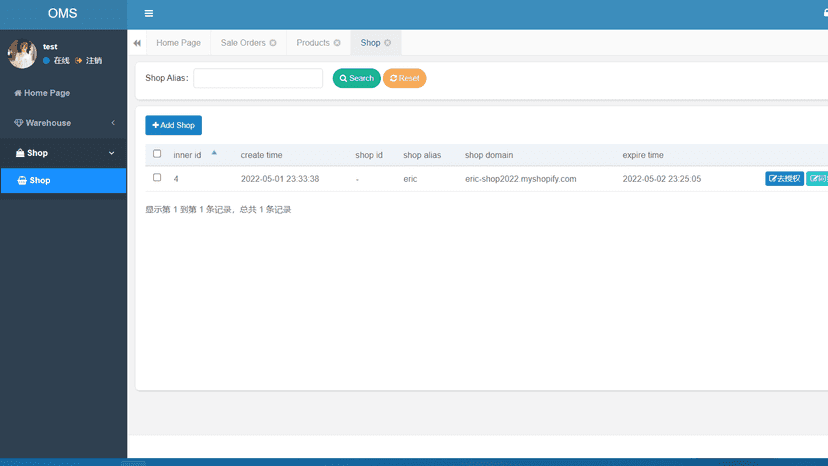Close the Products tab
The image size is (828, 466).
click(x=337, y=43)
